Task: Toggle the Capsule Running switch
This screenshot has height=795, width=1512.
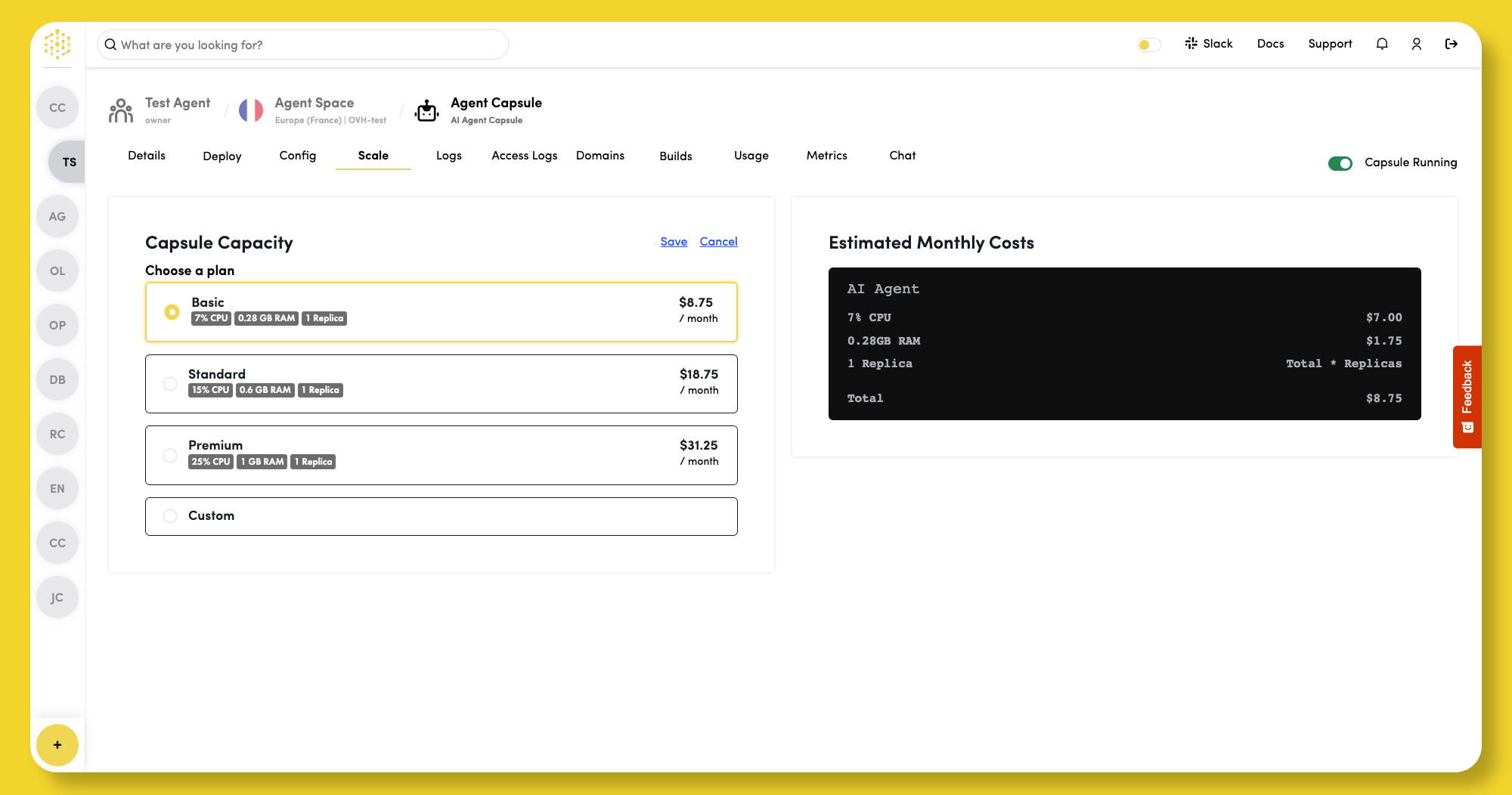Action: 1340,163
